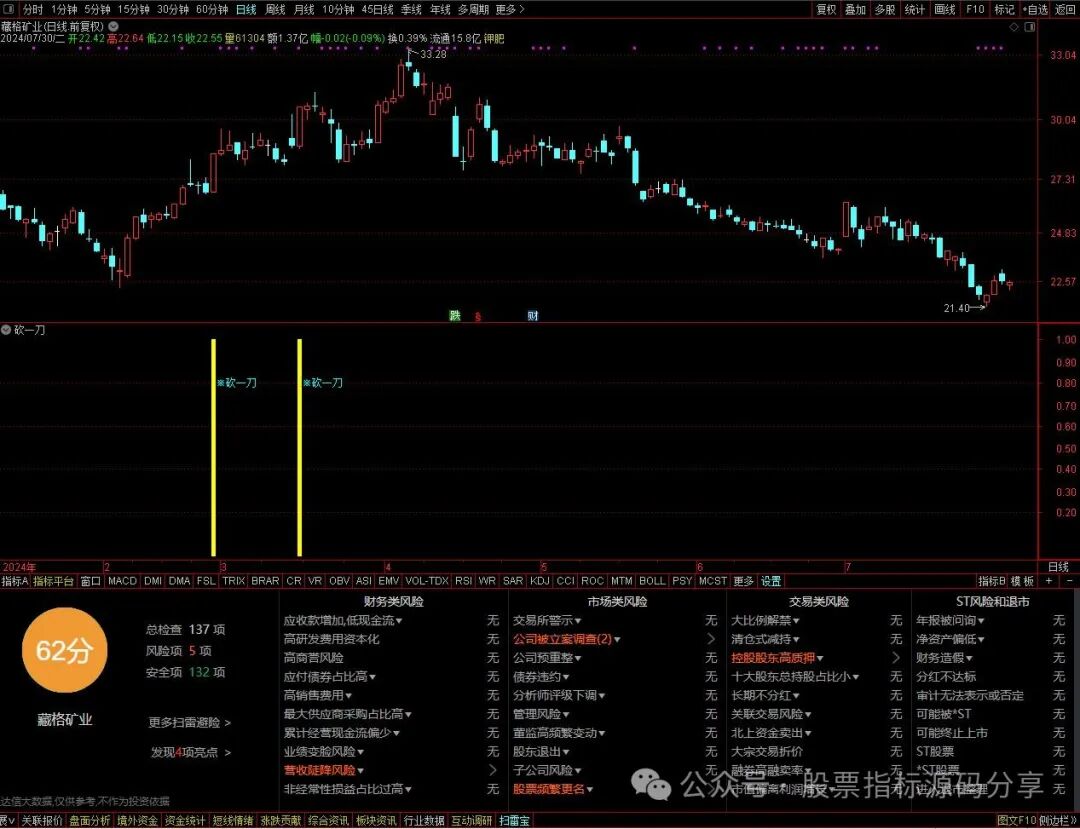Open 图文F10 at bottom right
Screen dimensions: 1080x829
click(1016, 821)
